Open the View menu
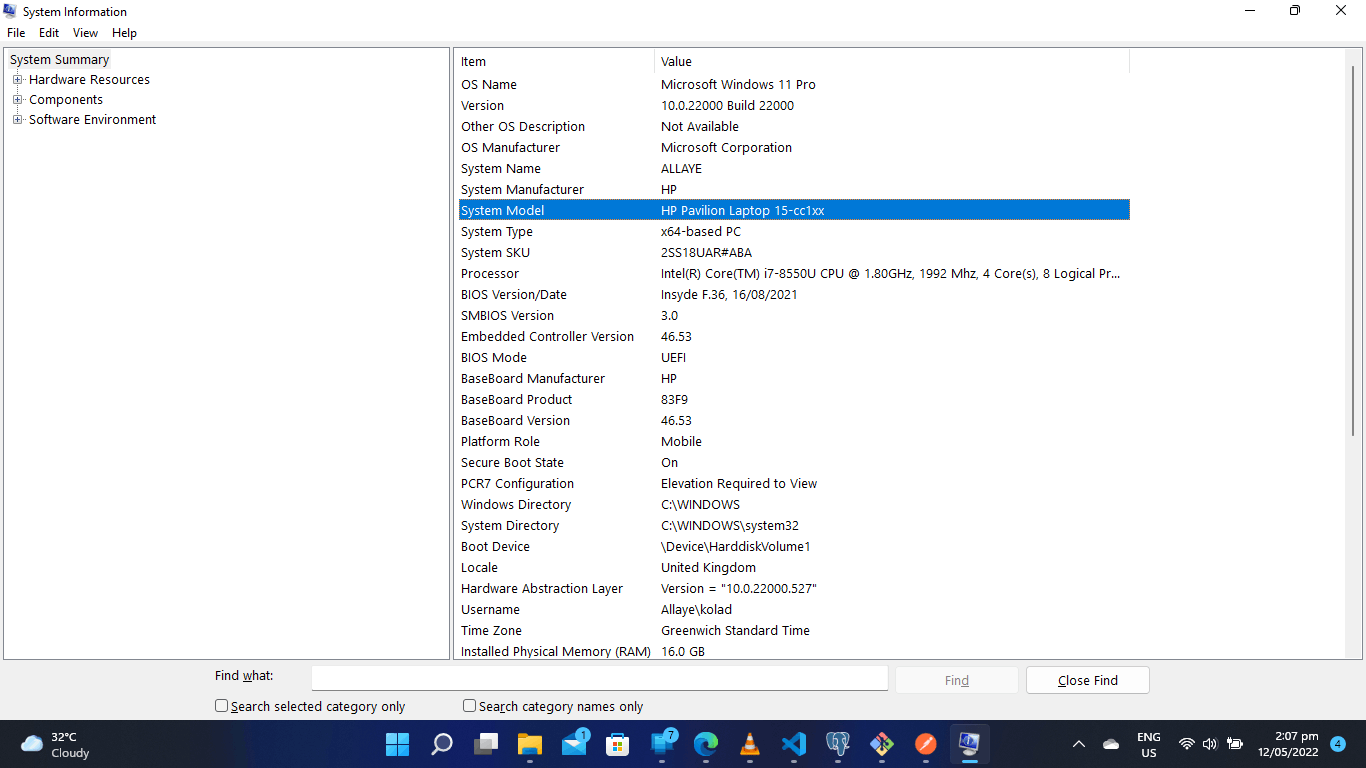 click(86, 33)
